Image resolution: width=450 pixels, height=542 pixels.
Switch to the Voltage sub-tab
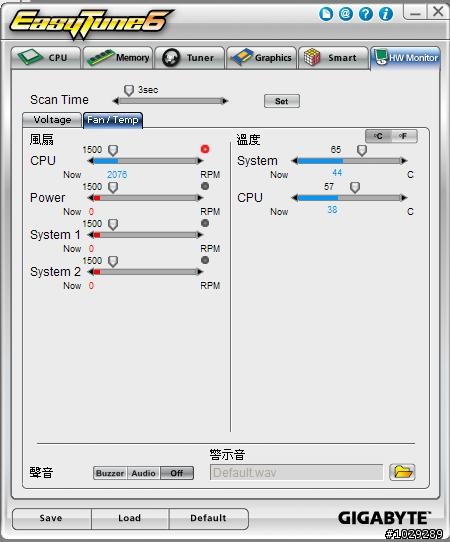pos(52,120)
